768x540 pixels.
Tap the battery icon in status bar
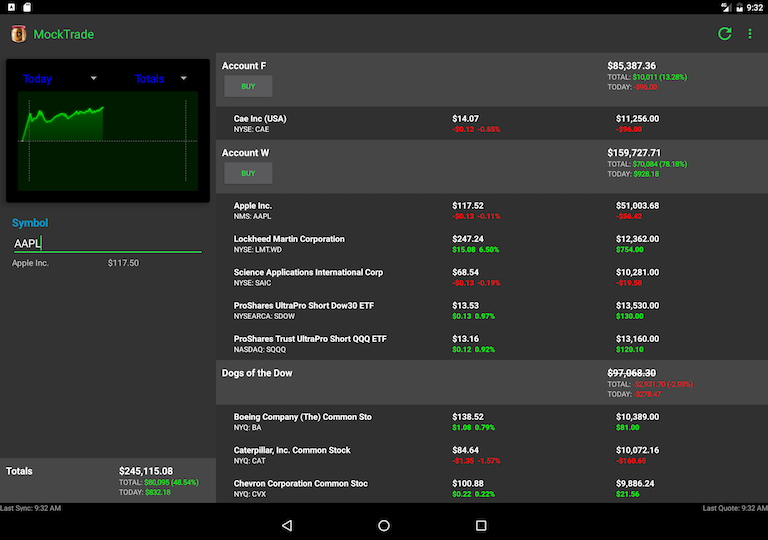(x=739, y=7)
